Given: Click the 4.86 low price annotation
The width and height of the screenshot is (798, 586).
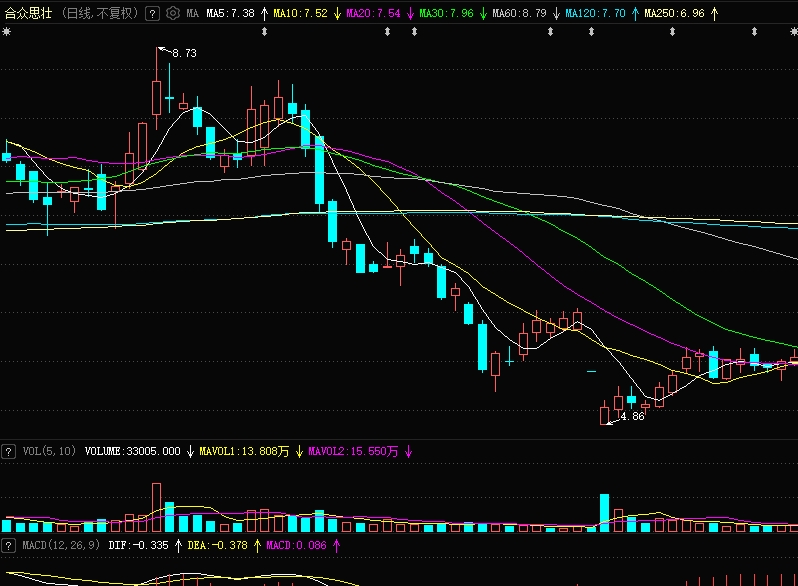Looking at the screenshot, I should tap(633, 416).
